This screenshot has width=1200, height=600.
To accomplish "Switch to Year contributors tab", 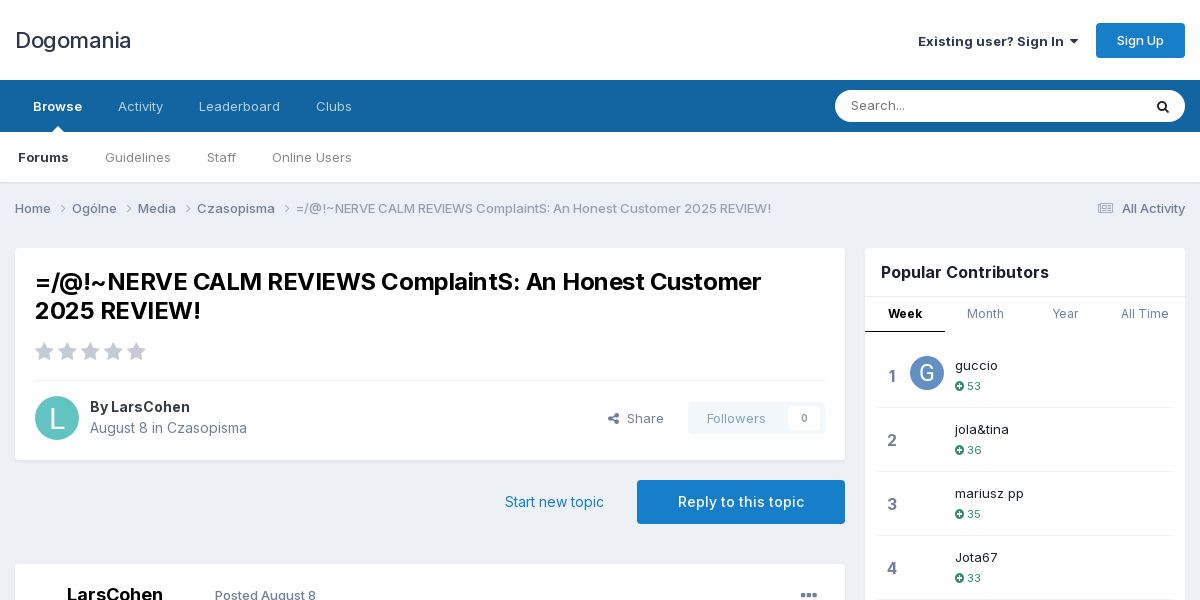I will pyautogui.click(x=1065, y=314).
